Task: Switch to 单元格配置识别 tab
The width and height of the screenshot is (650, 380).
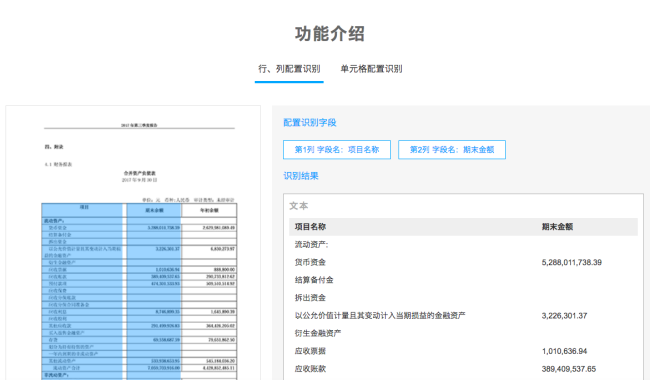Action: (371, 69)
